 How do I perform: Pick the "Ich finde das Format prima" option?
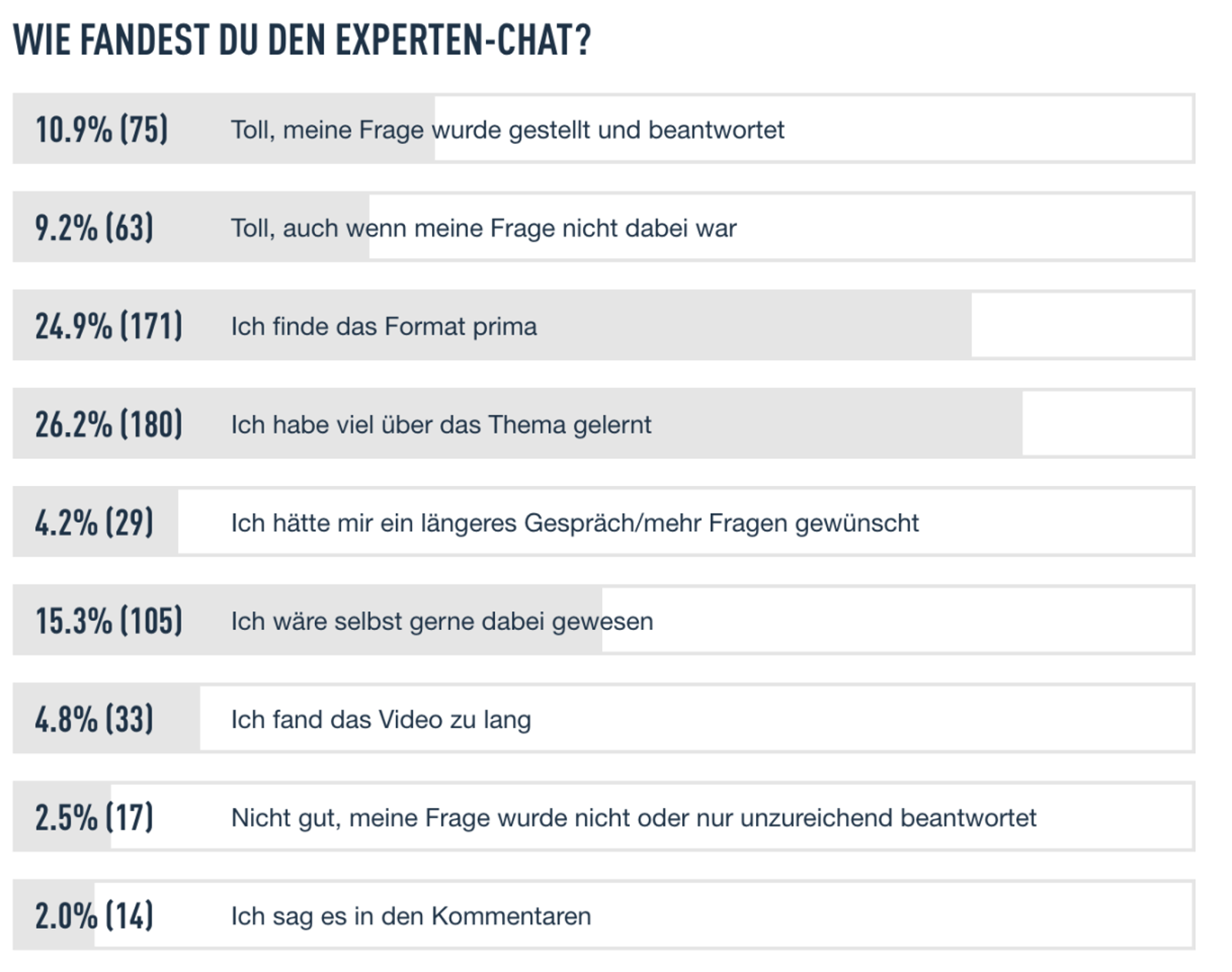(x=383, y=327)
